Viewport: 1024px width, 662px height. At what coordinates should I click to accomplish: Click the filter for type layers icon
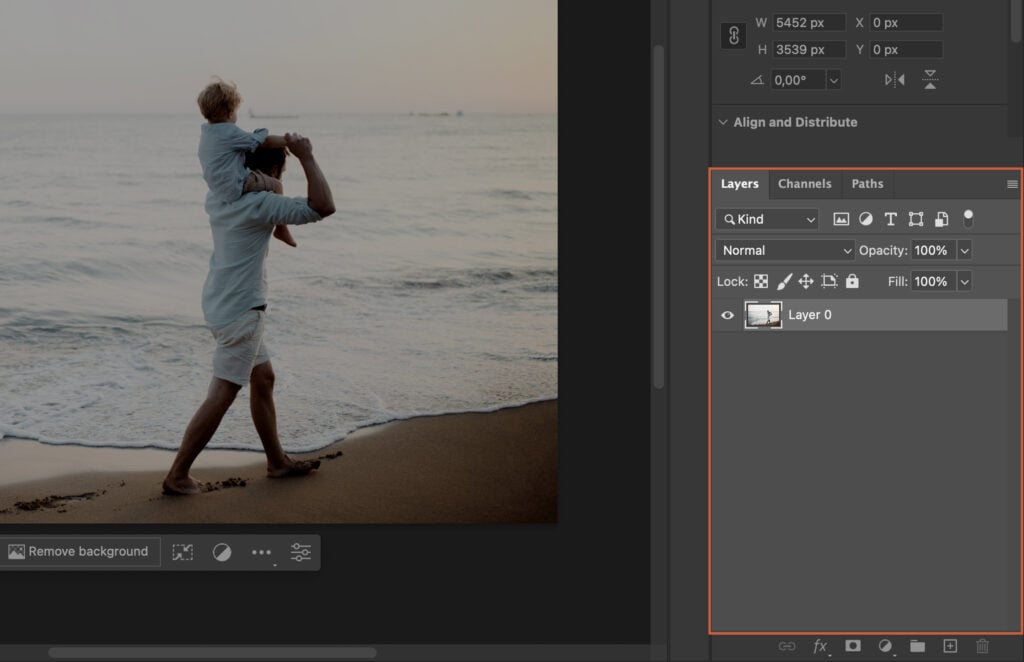[x=890, y=219]
